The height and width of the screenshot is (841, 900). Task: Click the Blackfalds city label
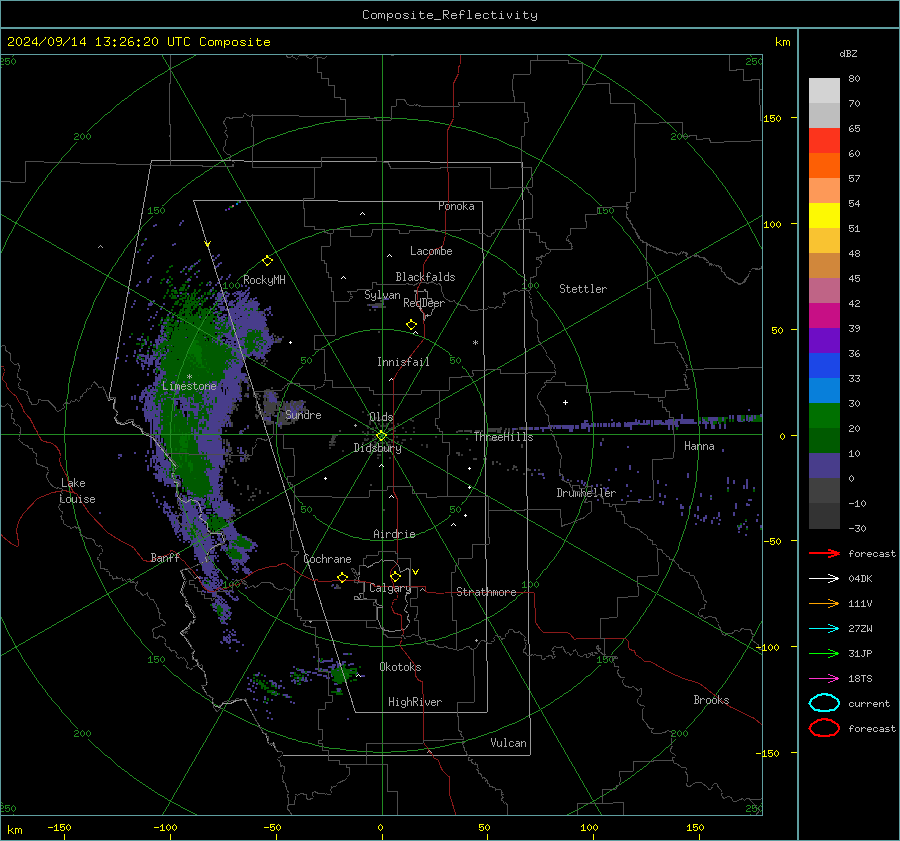[x=425, y=277]
